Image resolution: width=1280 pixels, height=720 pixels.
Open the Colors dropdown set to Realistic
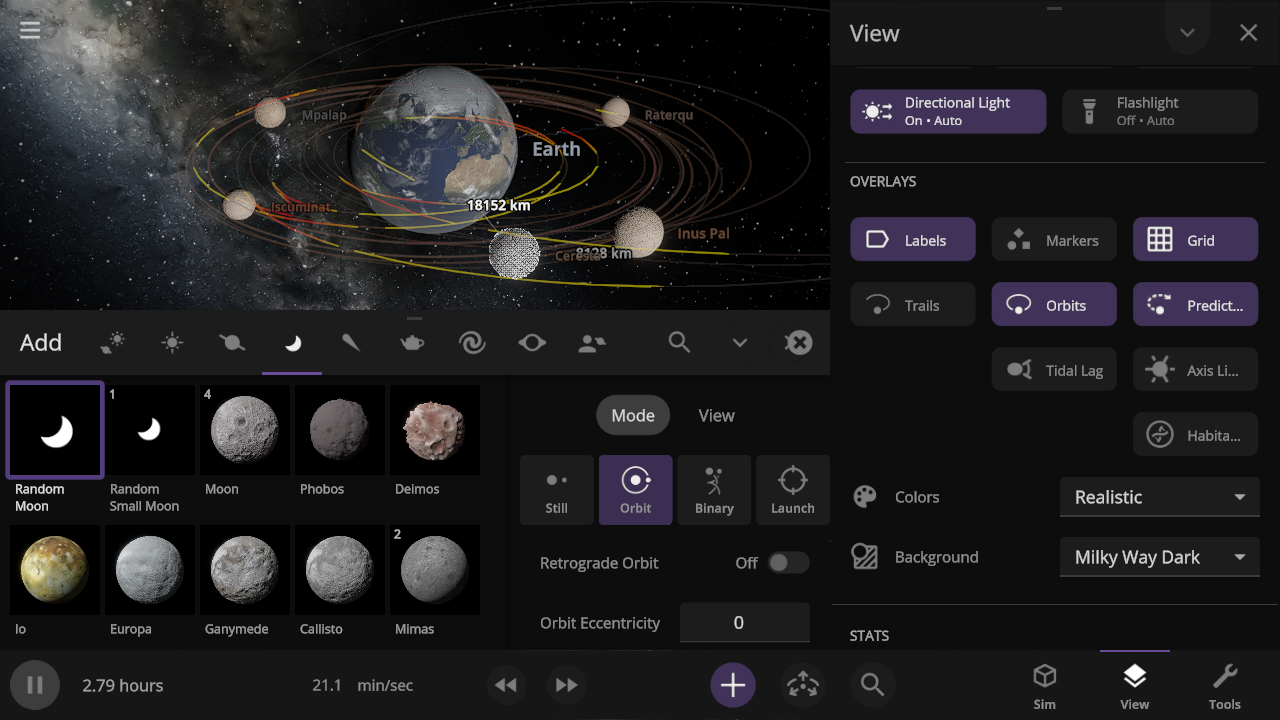pyautogui.click(x=1158, y=497)
